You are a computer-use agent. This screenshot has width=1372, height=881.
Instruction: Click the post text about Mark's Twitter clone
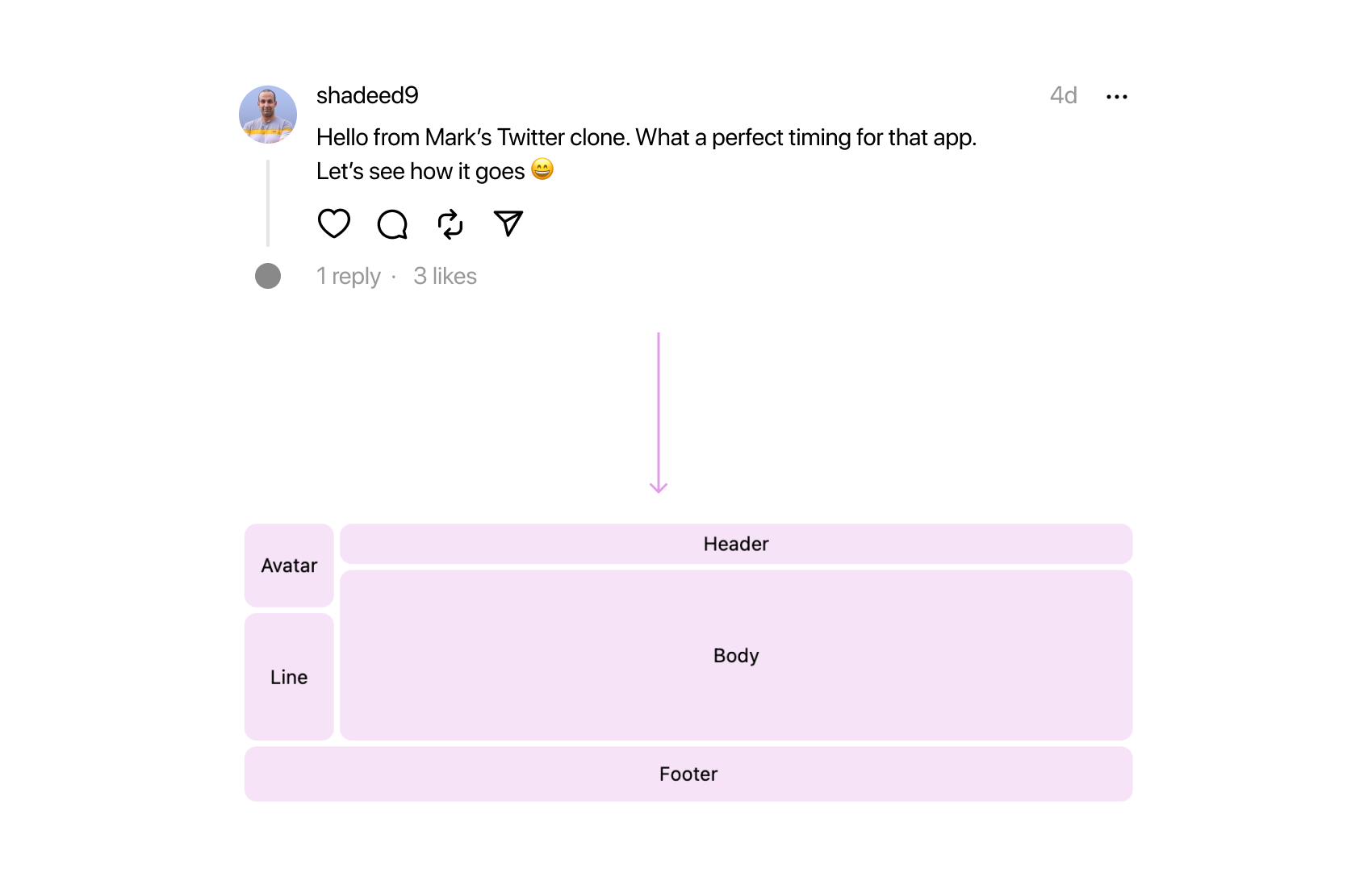coord(646,138)
